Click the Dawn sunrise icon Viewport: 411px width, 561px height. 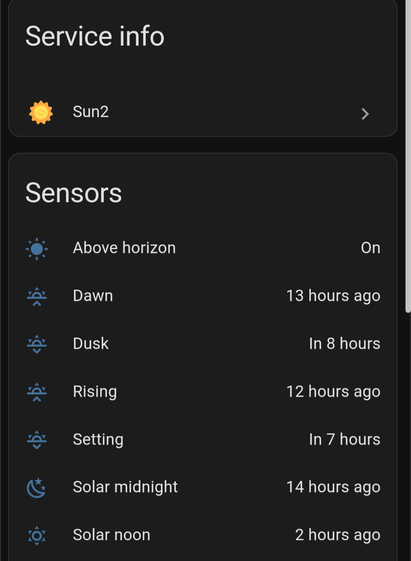37,297
